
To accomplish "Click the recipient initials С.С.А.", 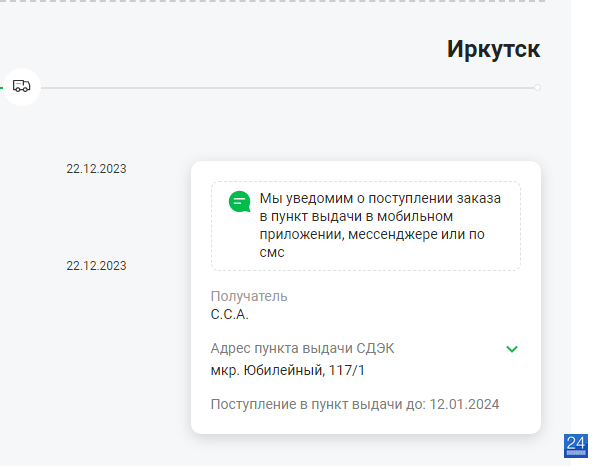I will (230, 314).
